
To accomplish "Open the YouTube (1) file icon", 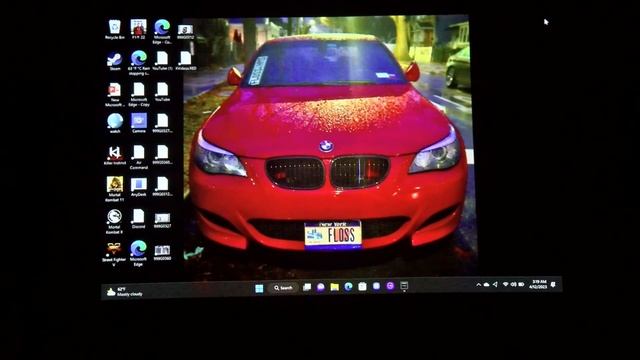I will pos(162,61).
